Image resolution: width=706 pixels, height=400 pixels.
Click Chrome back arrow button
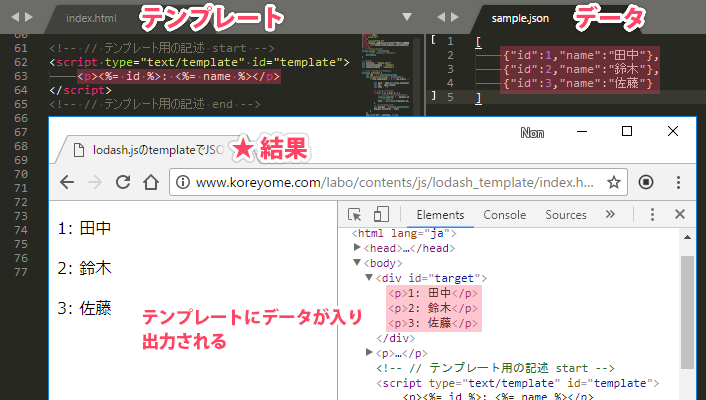tap(67, 182)
